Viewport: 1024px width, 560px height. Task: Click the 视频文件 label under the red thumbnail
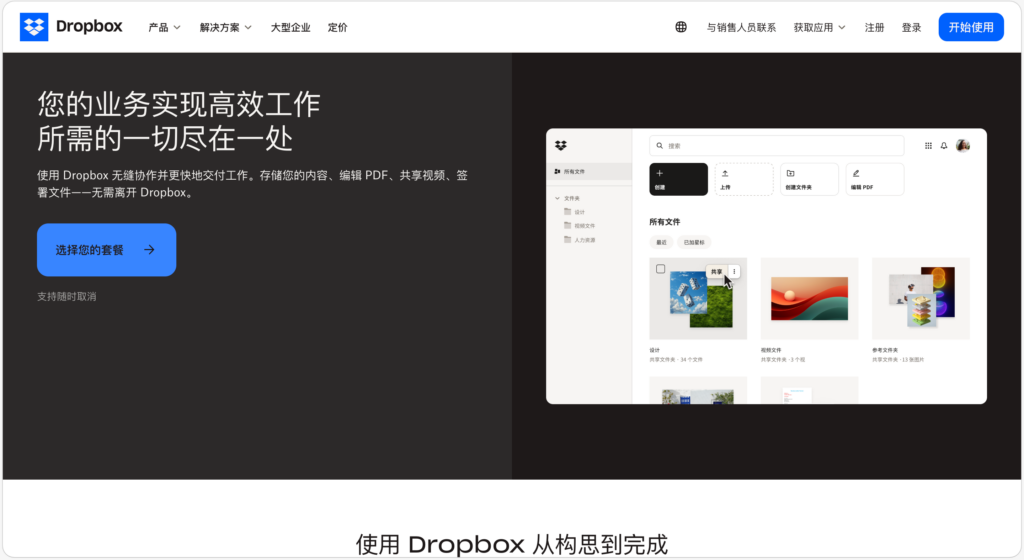771,350
